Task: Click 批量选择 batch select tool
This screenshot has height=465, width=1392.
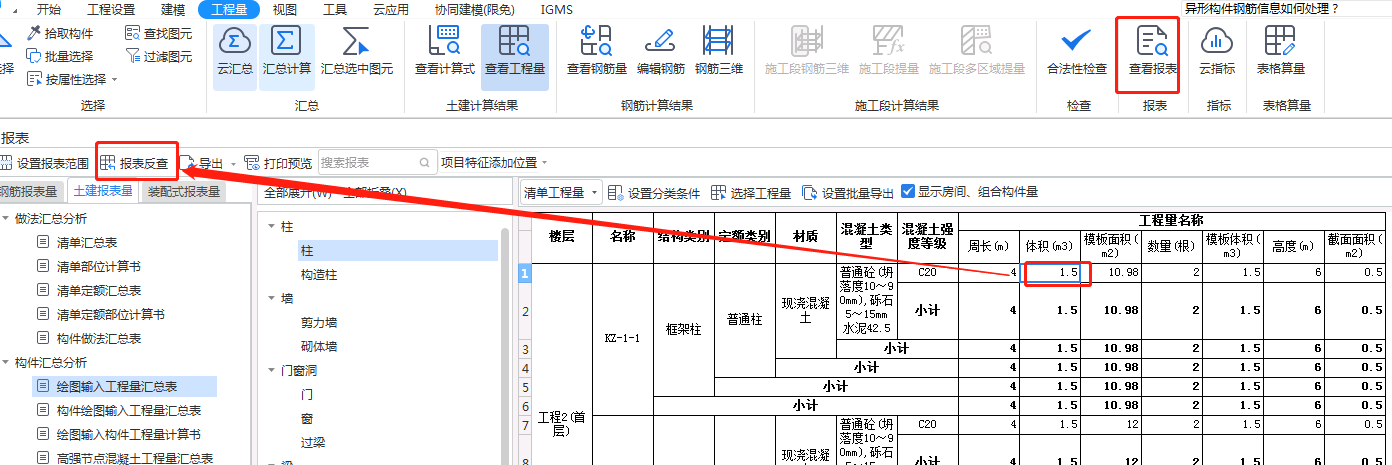Action: pyautogui.click(x=60, y=56)
